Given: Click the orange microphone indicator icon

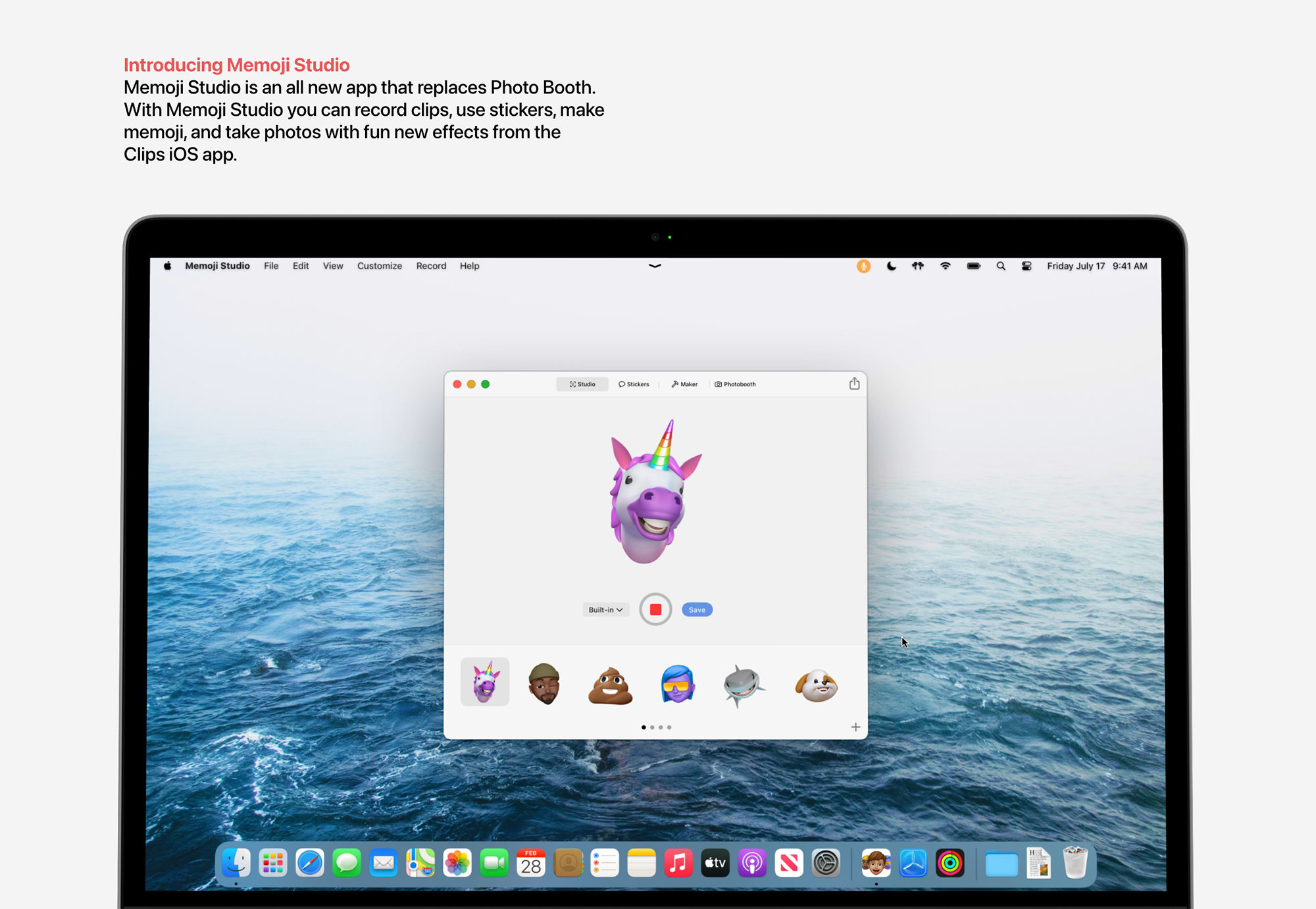Looking at the screenshot, I should click(863, 266).
